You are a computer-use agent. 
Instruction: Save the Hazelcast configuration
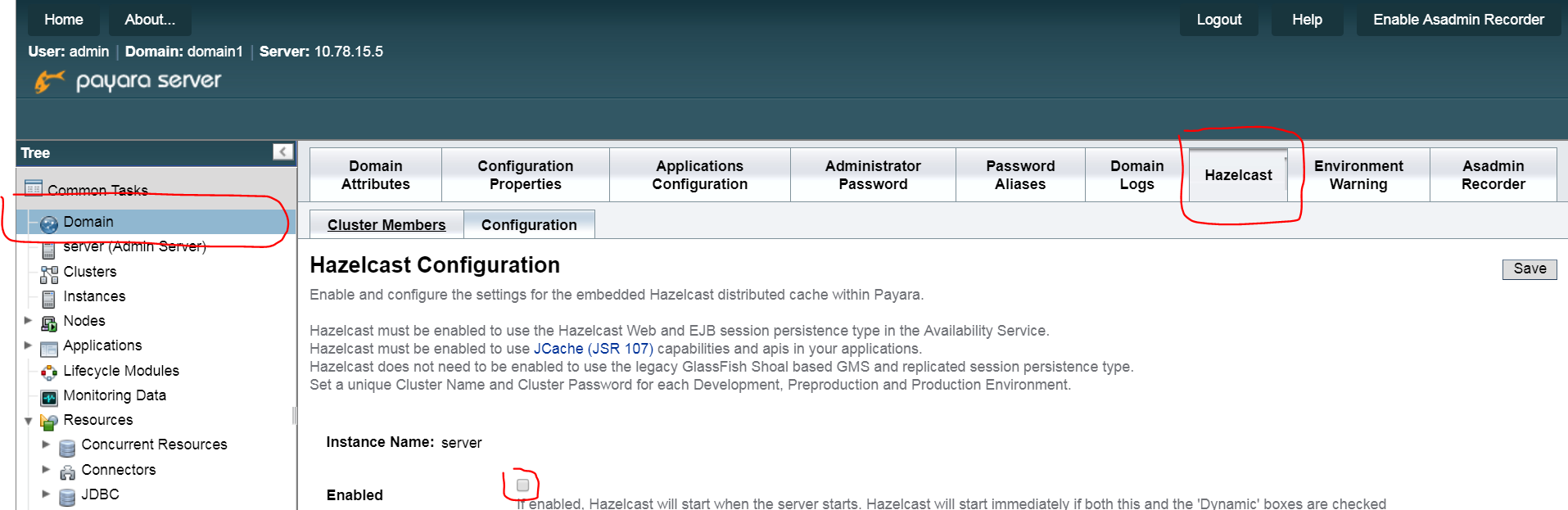1530,269
